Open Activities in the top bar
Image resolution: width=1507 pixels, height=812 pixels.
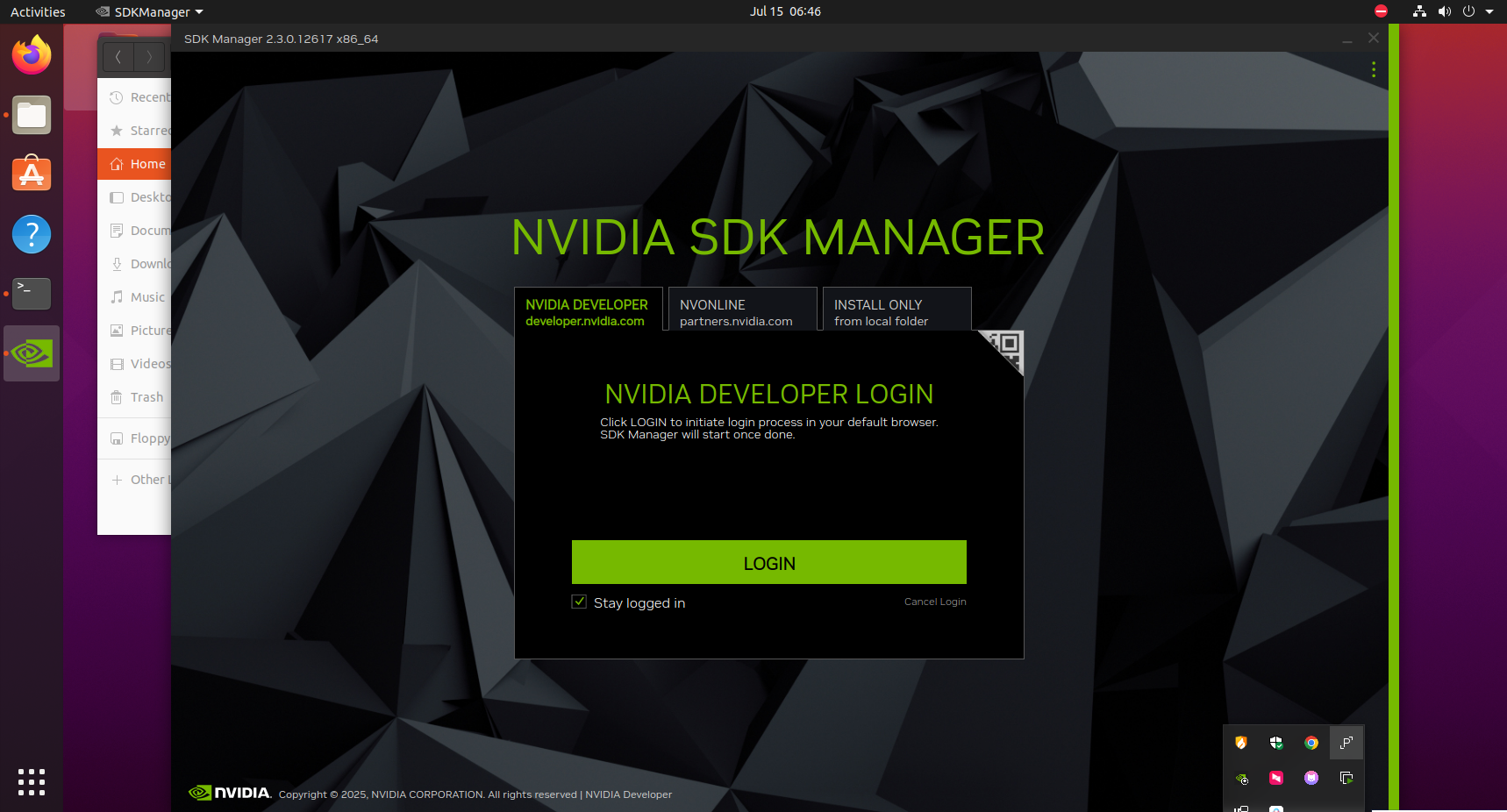tap(37, 11)
